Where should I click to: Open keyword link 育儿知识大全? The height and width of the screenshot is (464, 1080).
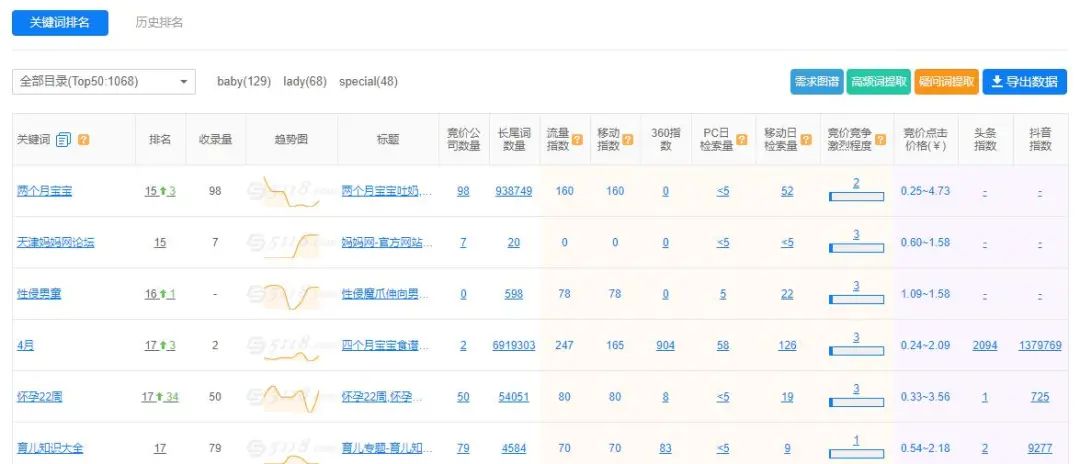point(50,448)
